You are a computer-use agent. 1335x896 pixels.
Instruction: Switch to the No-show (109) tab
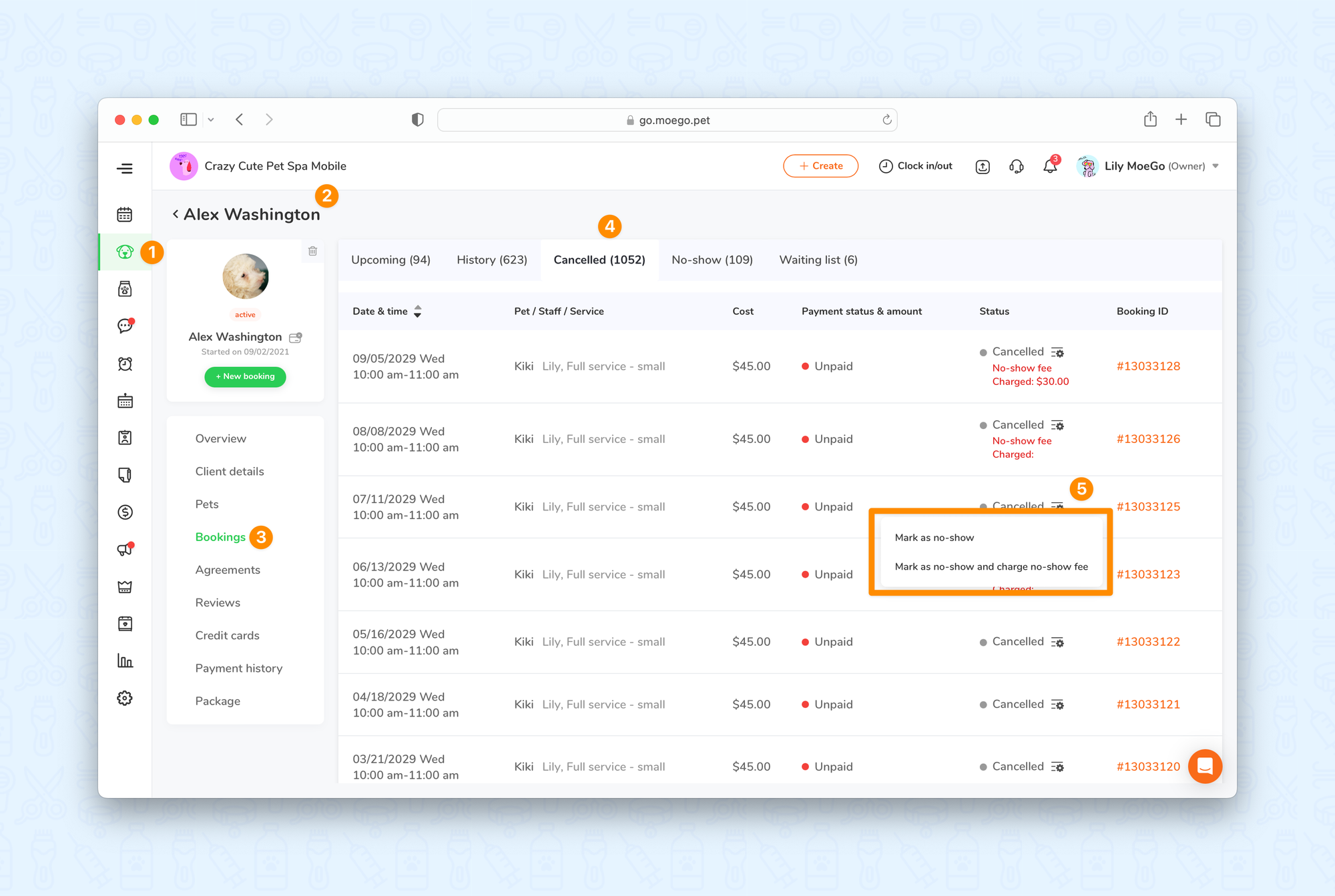click(712, 260)
